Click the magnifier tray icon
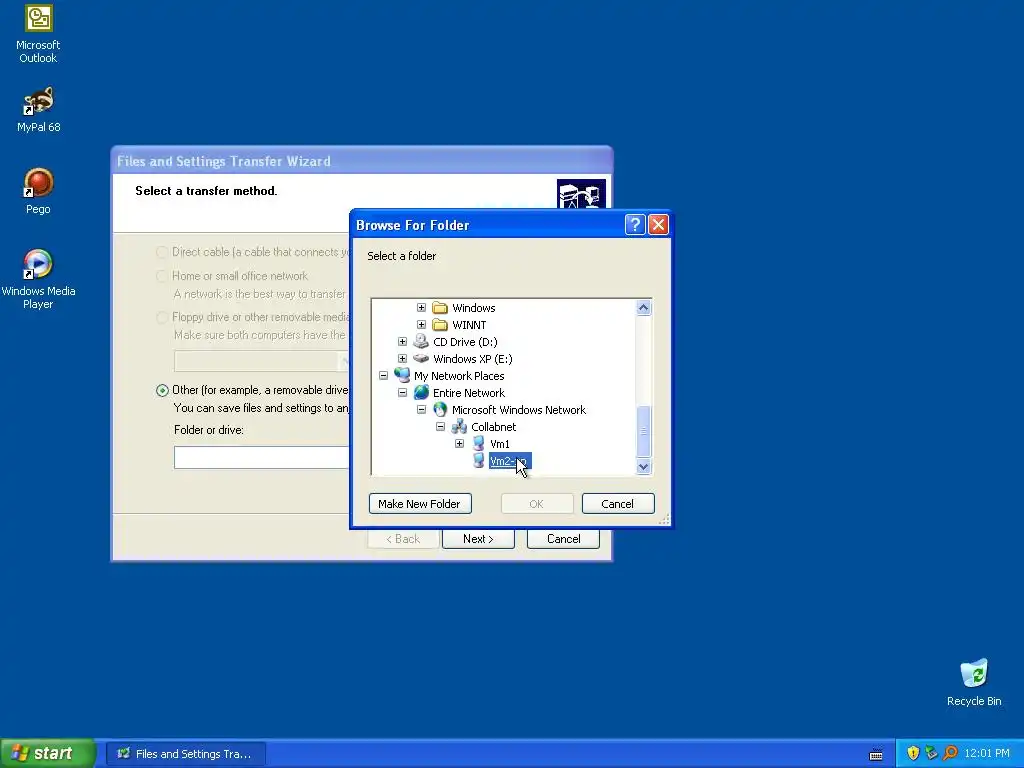1024x768 pixels. click(950, 753)
